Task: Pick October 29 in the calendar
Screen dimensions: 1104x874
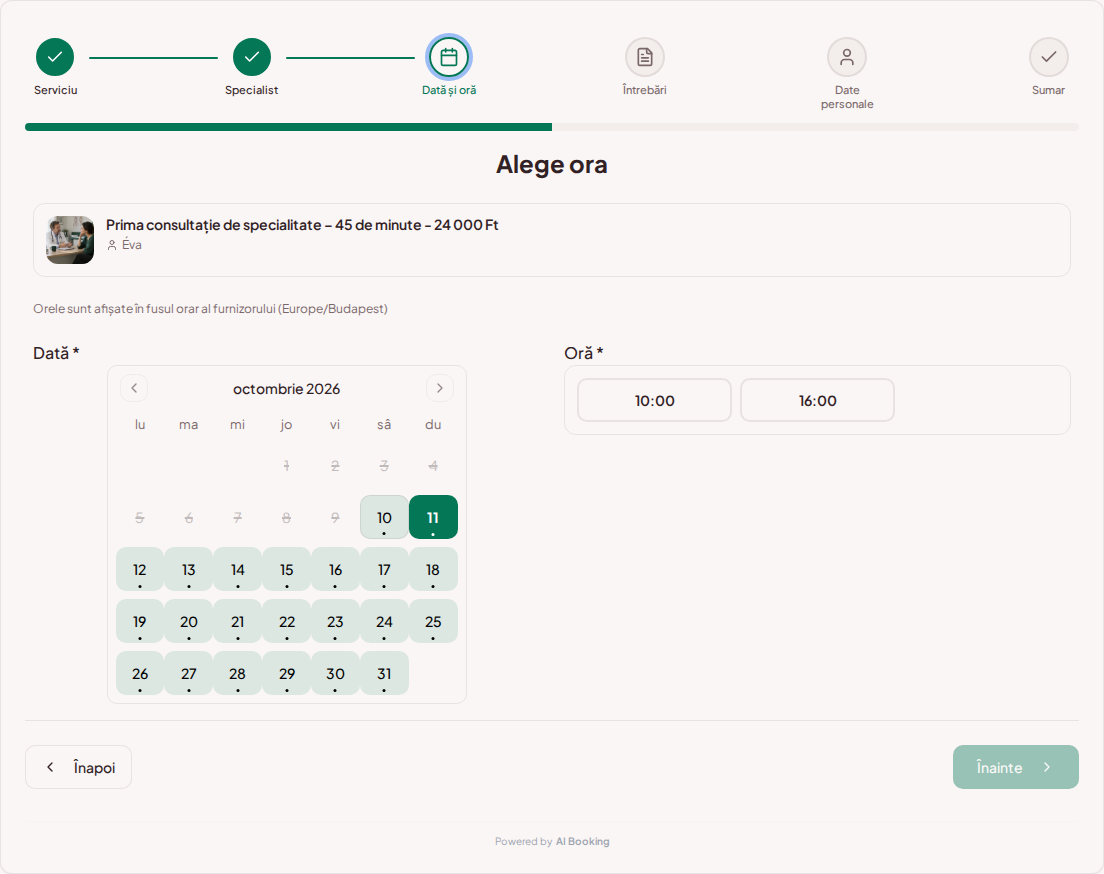Action: point(287,674)
